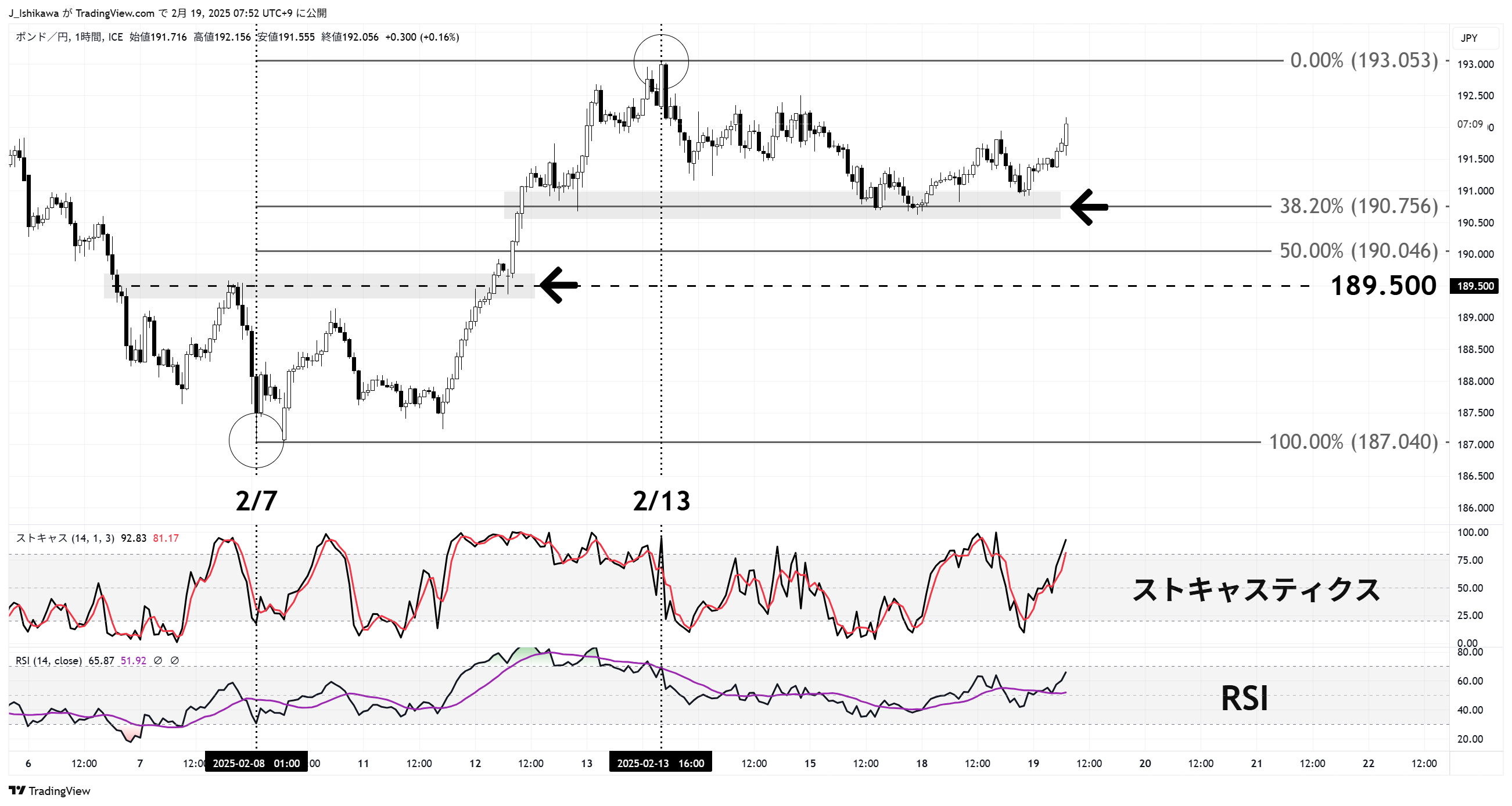Click the 186.500 price axis label
This screenshot has height=806, width=1512.
click(1475, 476)
